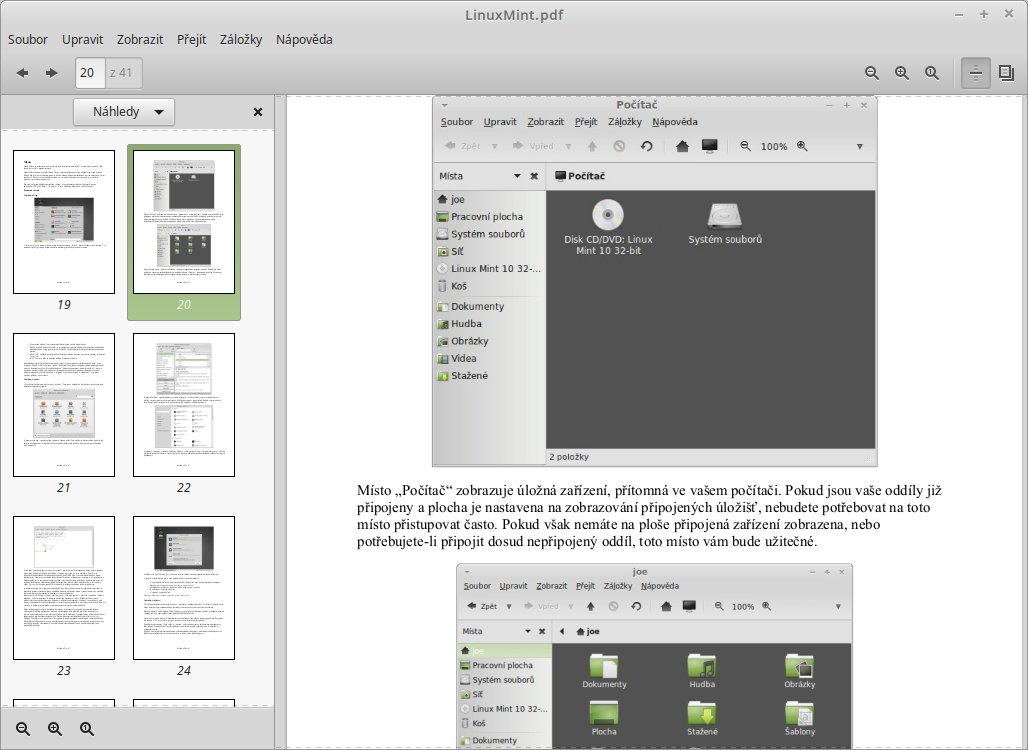Select the page 22 thumbnail

(184, 405)
